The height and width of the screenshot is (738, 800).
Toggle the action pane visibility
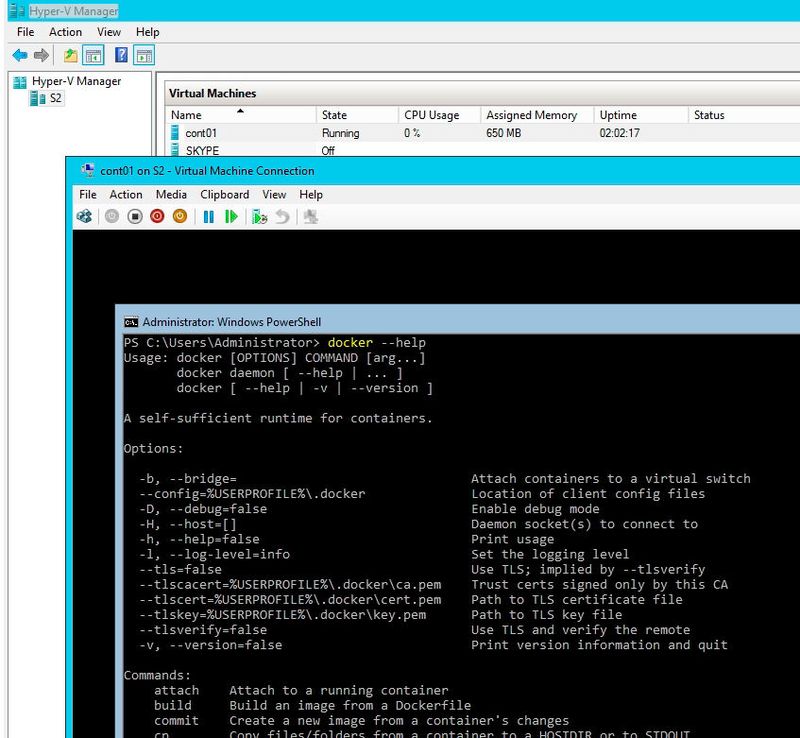click(146, 55)
